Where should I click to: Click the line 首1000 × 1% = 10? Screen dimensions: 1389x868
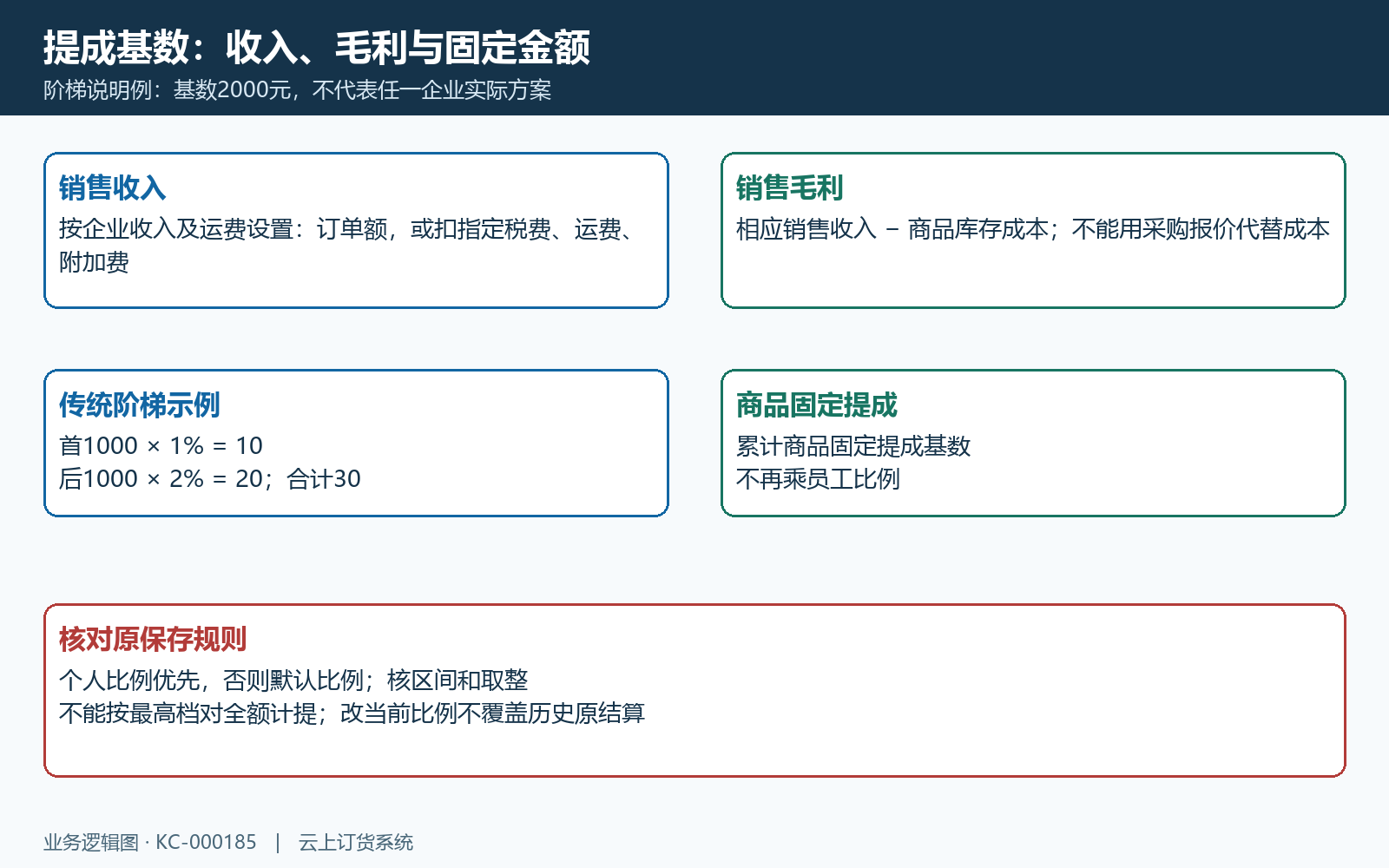click(161, 446)
